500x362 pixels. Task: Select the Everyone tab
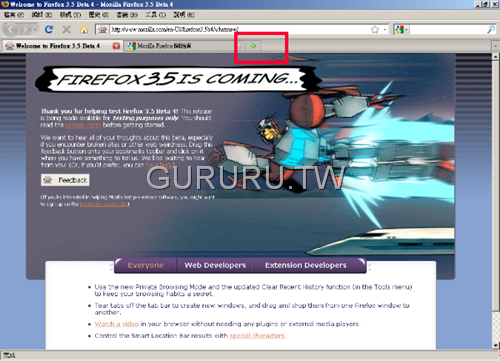point(146,265)
